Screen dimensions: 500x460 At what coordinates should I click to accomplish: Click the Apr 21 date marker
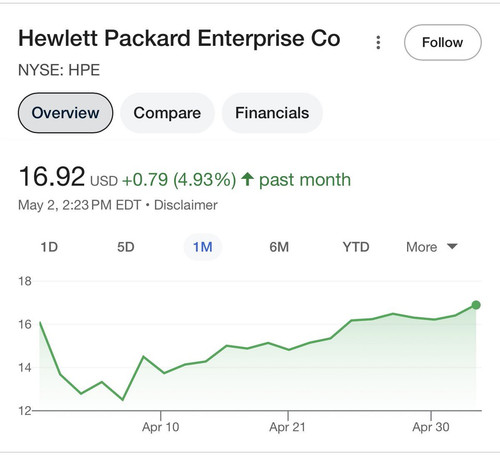(x=287, y=427)
